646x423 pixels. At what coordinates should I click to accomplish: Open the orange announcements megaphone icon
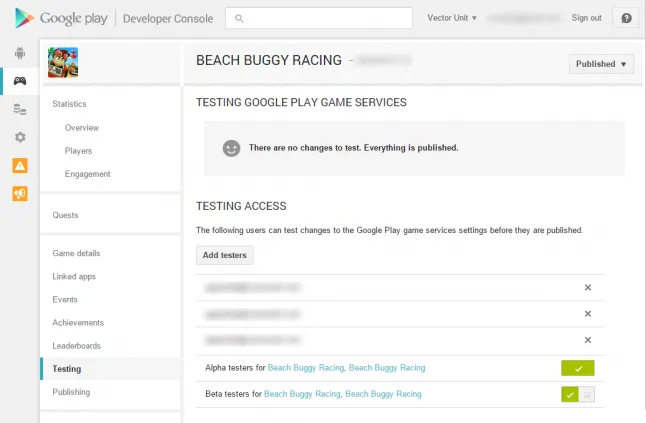[20, 194]
